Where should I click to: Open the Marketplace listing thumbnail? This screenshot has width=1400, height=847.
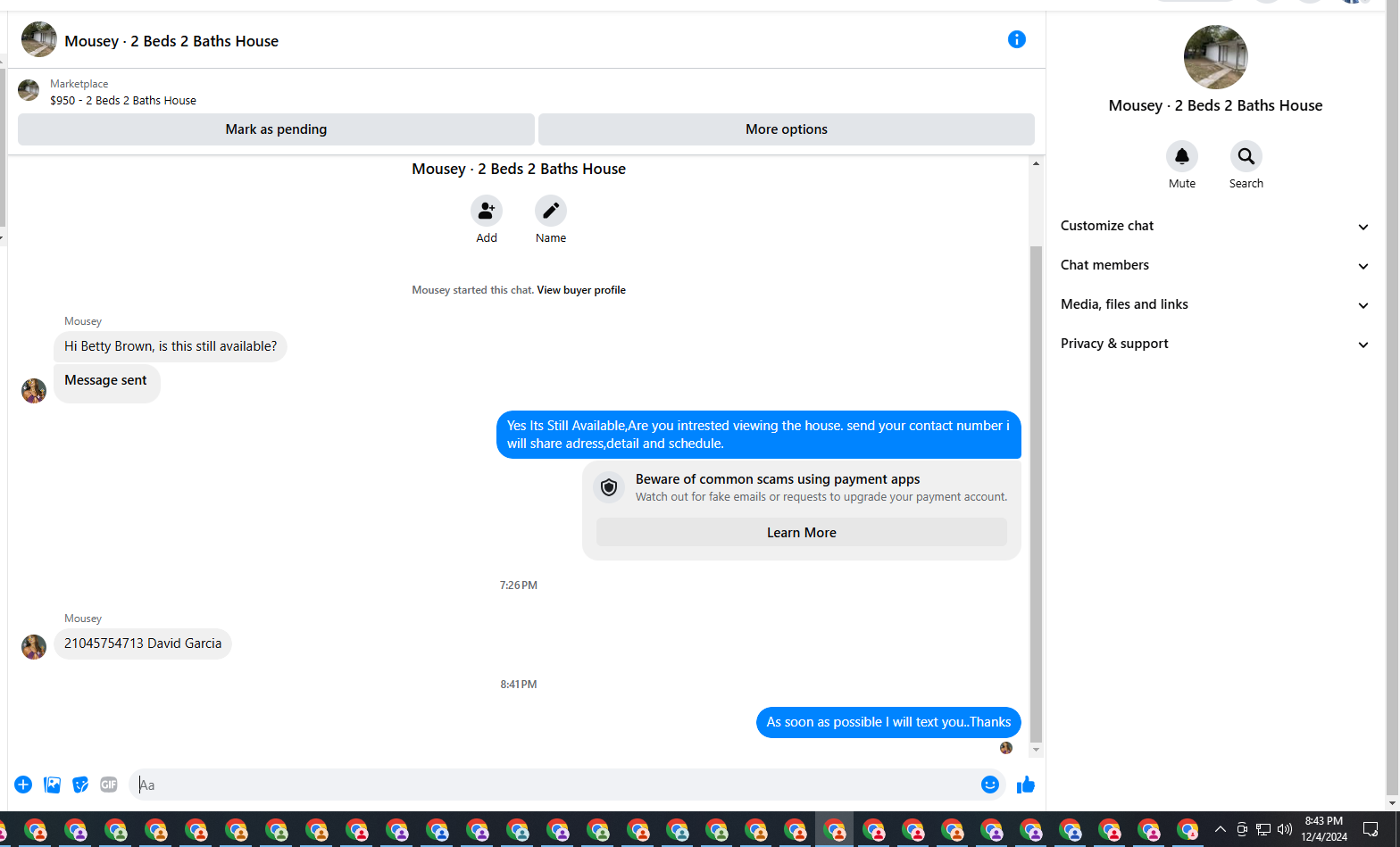[x=29, y=90]
